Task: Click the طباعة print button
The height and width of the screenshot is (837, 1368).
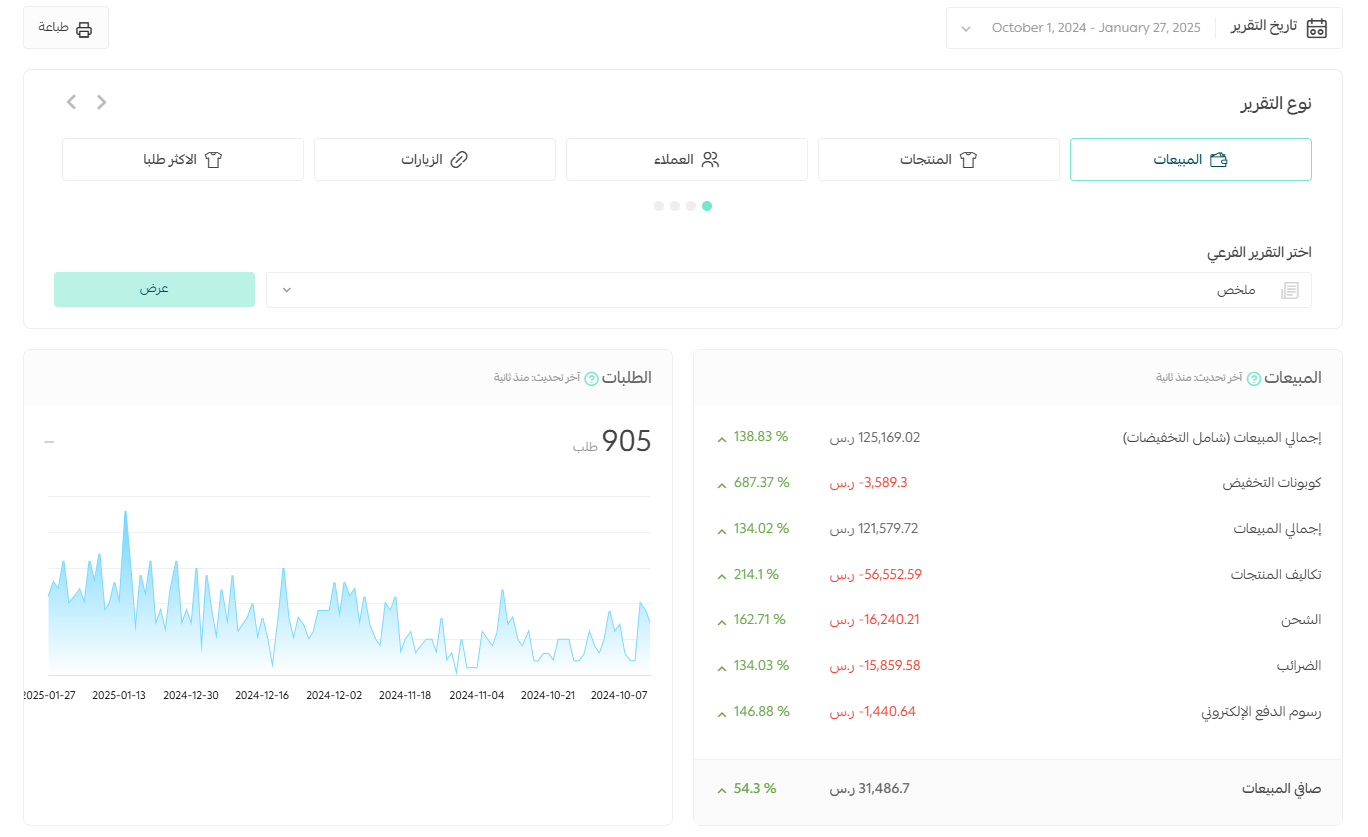Action: coord(66,28)
